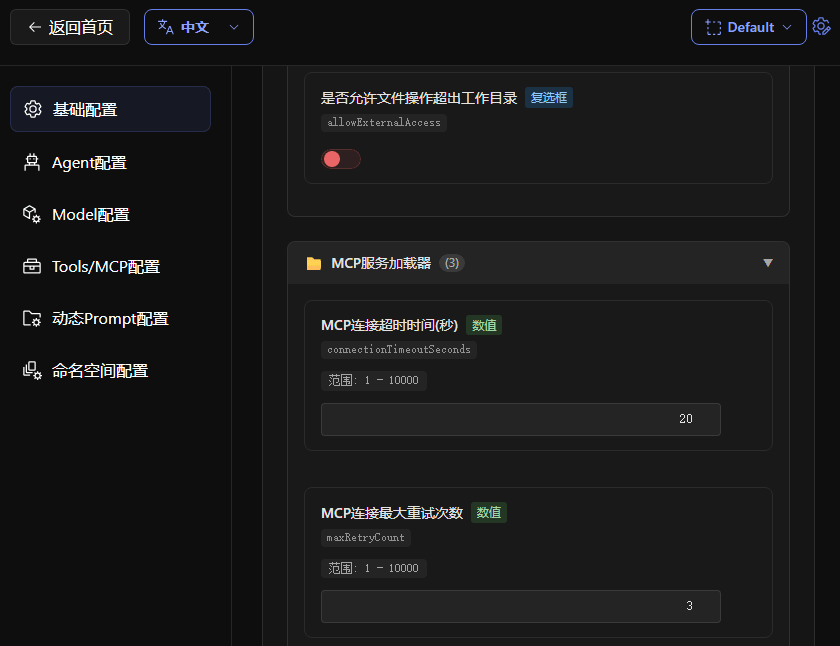The width and height of the screenshot is (840, 646).
Task: Open the Agent配置 menu item
Action: click(x=89, y=162)
